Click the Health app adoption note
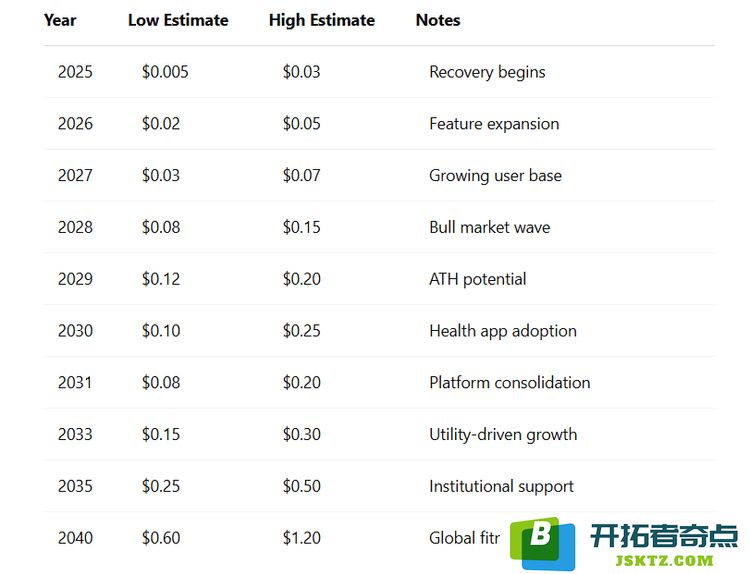Image resolution: width=750 pixels, height=574 pixels. tap(503, 331)
